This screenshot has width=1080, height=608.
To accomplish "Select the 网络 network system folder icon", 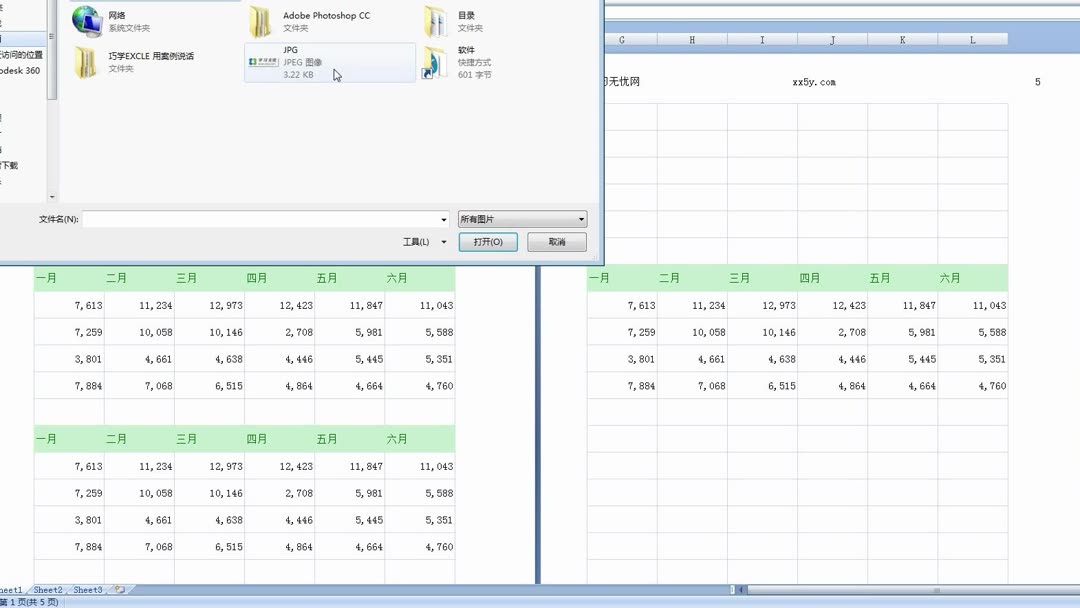I will point(87,21).
